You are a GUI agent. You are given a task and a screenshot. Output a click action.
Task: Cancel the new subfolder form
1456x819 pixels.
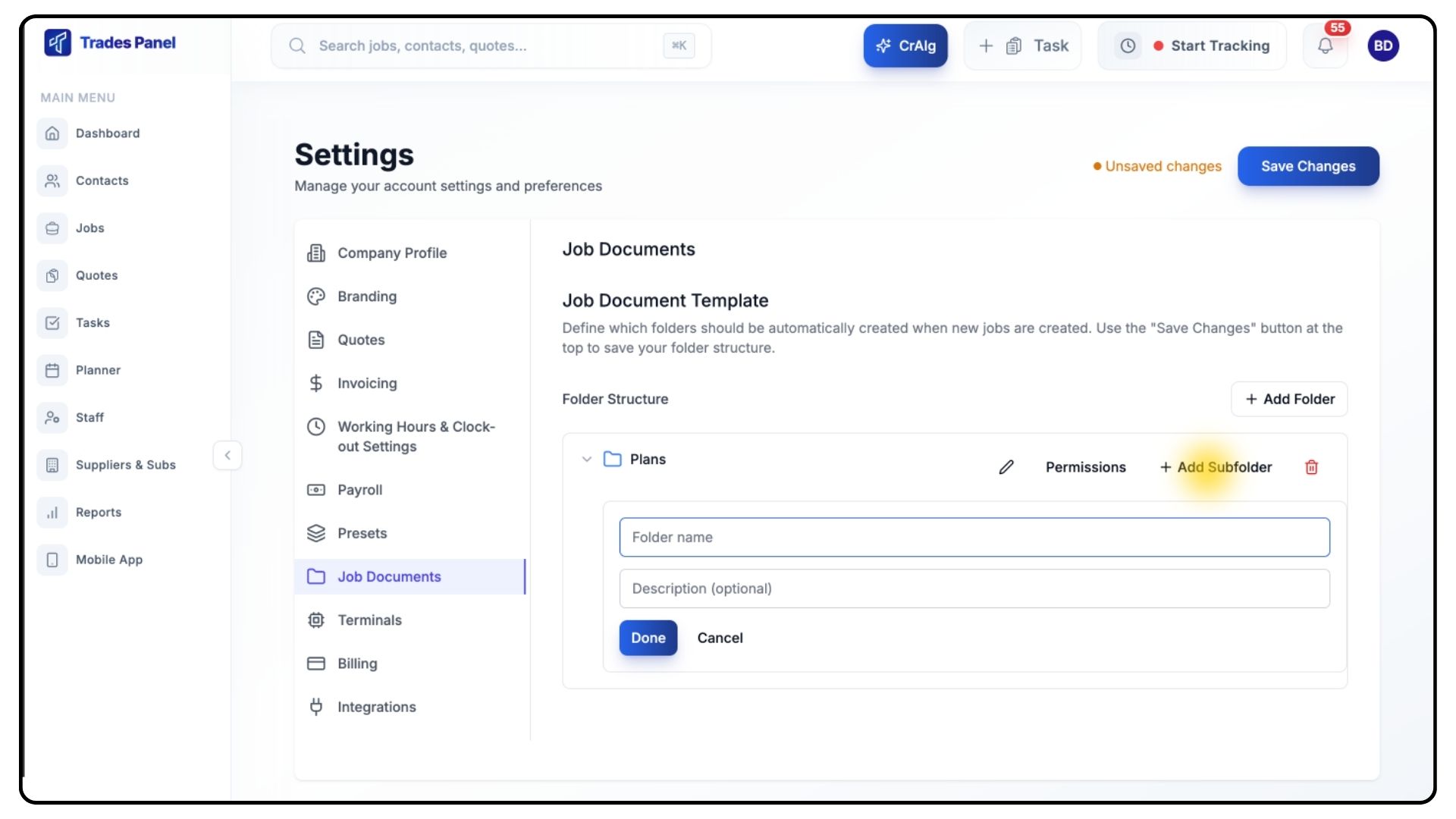pos(720,638)
